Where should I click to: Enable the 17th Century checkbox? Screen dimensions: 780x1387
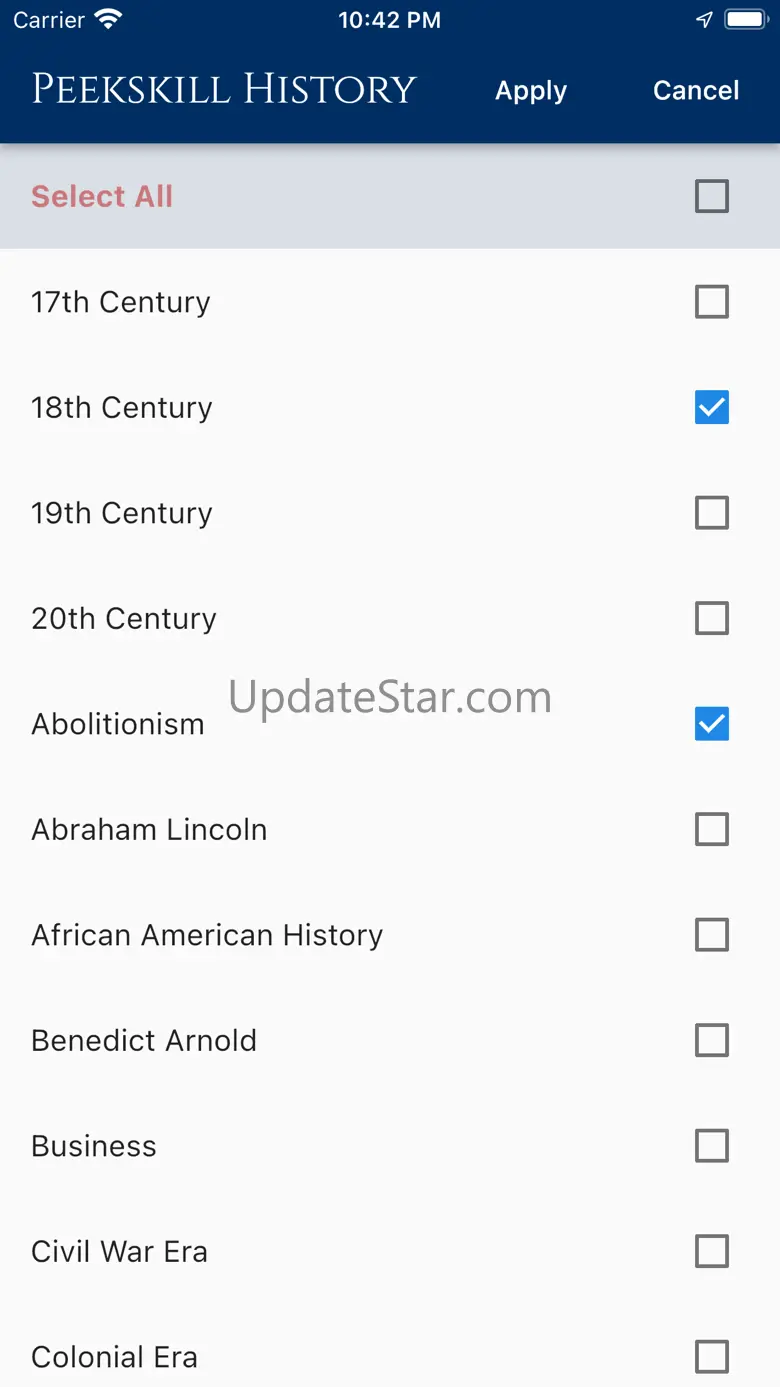[712, 302]
